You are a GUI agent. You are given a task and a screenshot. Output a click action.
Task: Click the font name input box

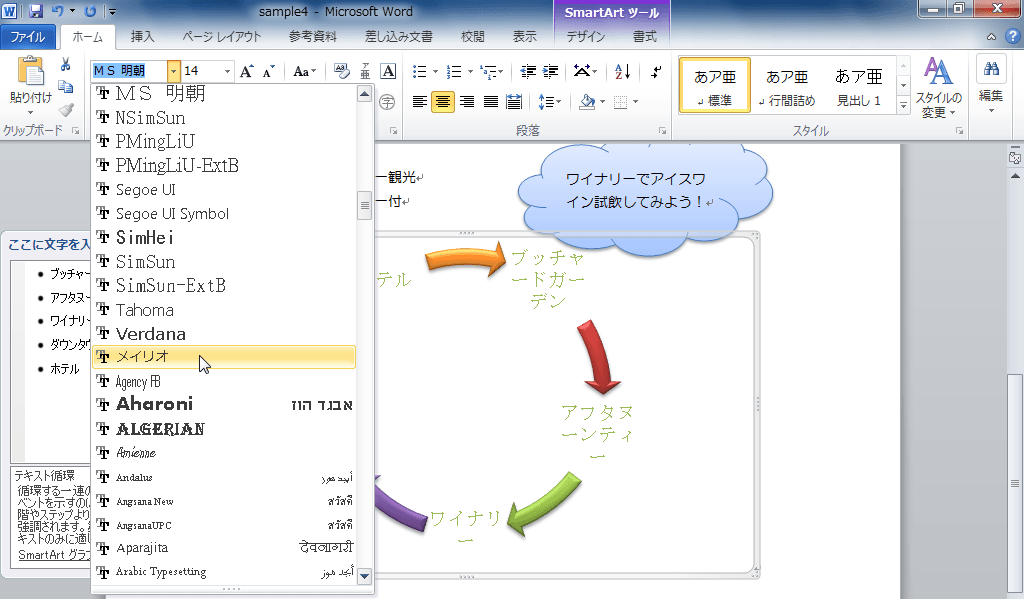coord(129,71)
